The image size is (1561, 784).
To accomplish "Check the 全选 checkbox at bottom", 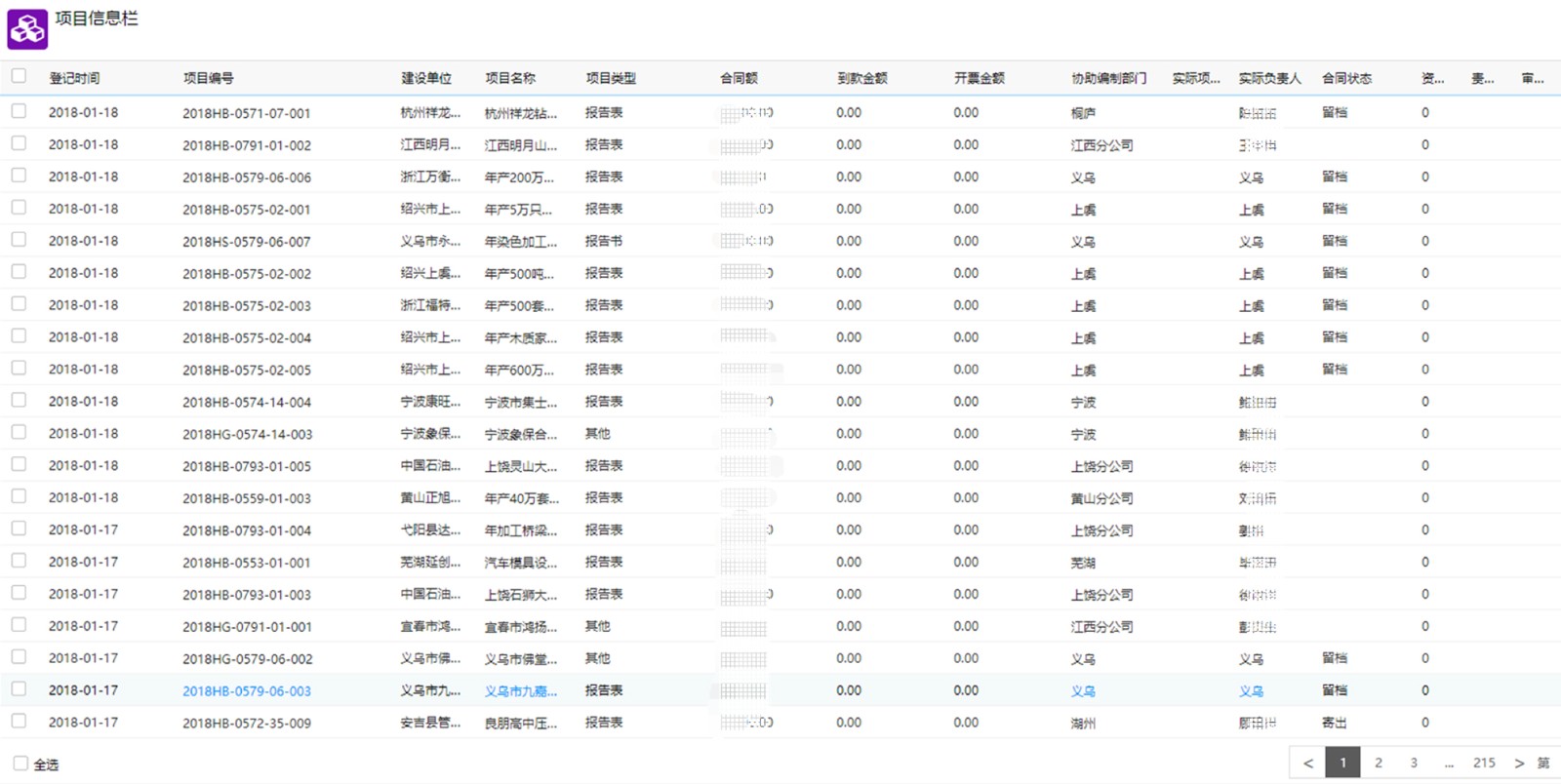I will click(20, 764).
